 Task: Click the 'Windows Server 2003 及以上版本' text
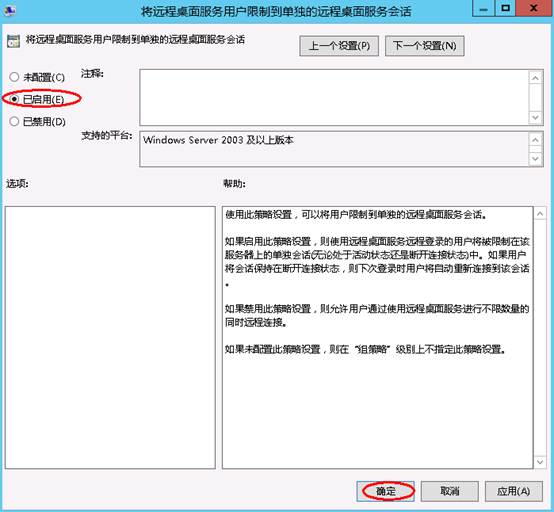click(x=218, y=140)
